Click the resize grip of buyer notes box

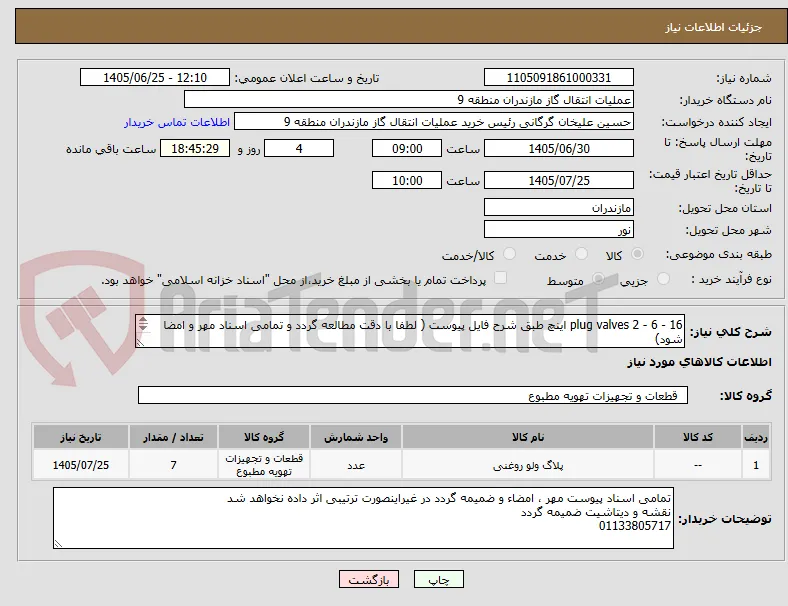(x=58, y=543)
